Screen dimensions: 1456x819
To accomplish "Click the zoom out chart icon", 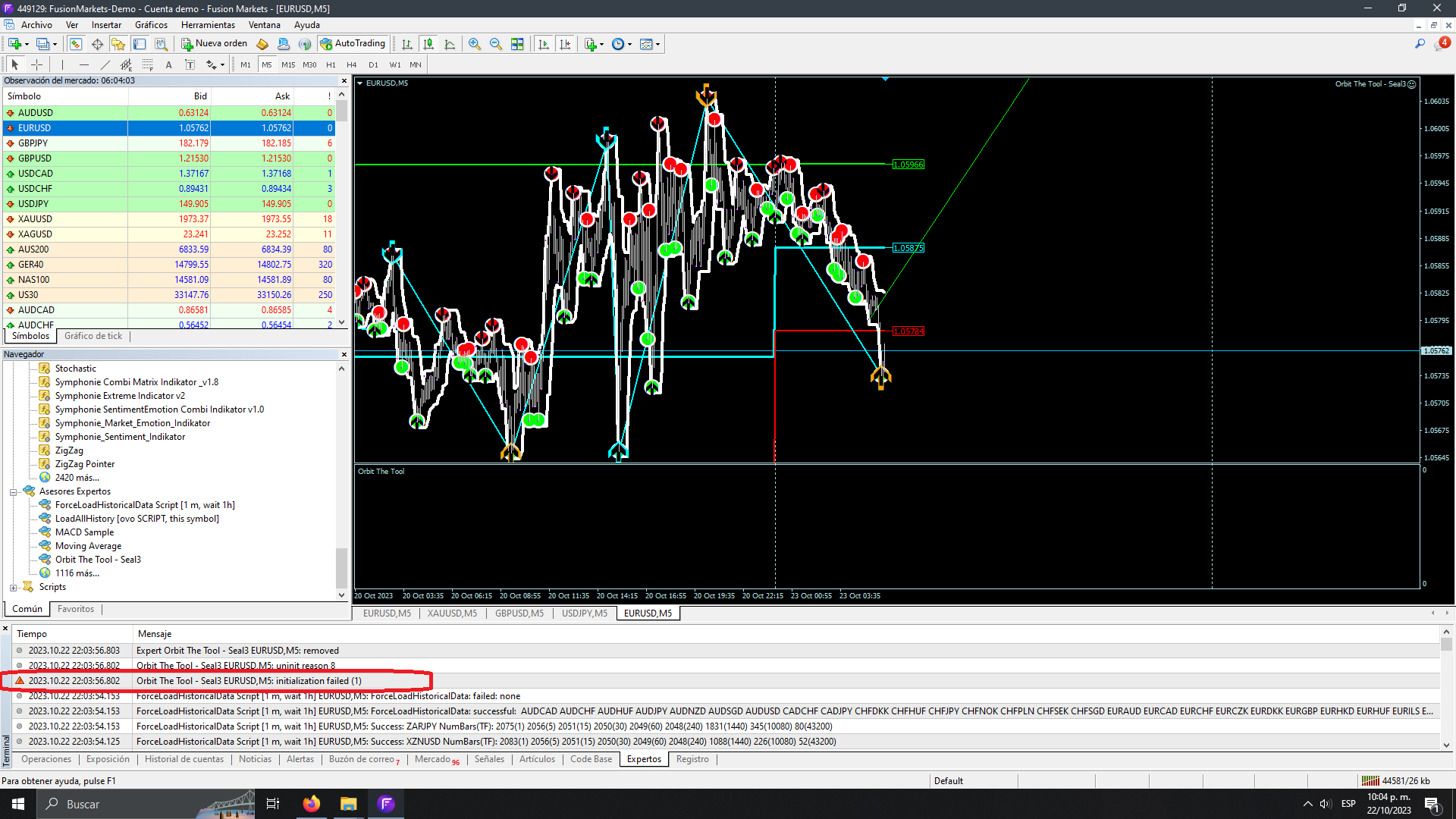I will tap(496, 44).
